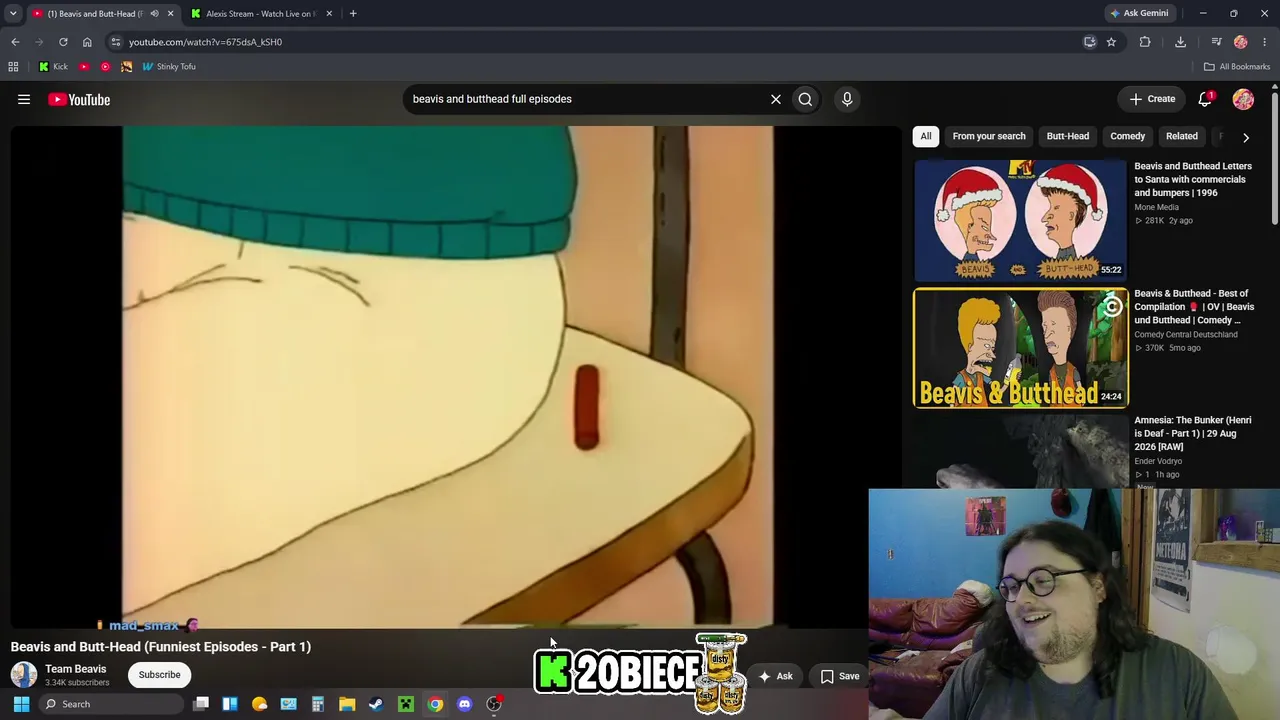Click the Windows taskbar Search box
The image size is (1280, 720).
coord(110,704)
